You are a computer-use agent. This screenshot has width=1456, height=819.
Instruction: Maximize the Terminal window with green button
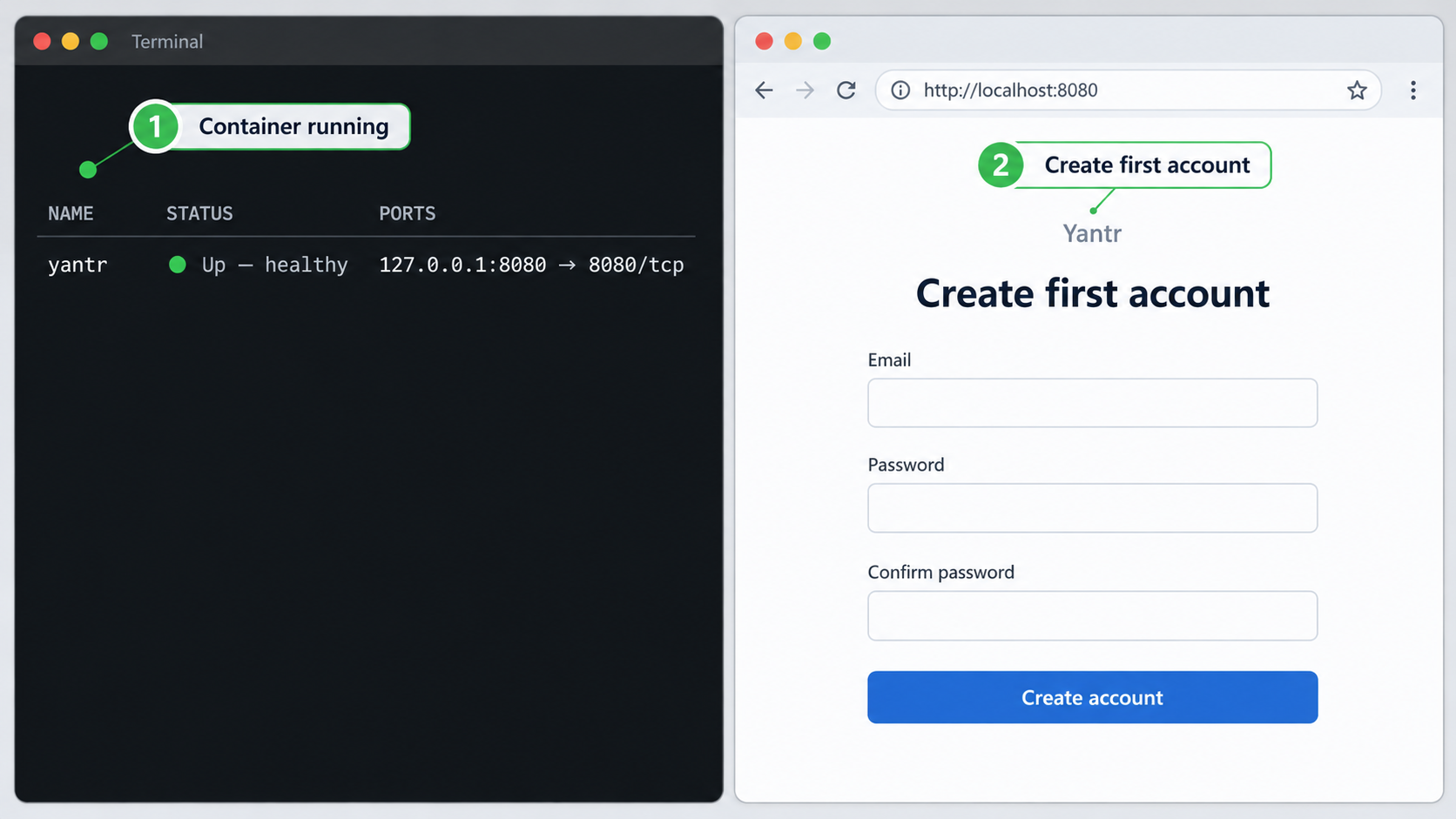tap(99, 41)
